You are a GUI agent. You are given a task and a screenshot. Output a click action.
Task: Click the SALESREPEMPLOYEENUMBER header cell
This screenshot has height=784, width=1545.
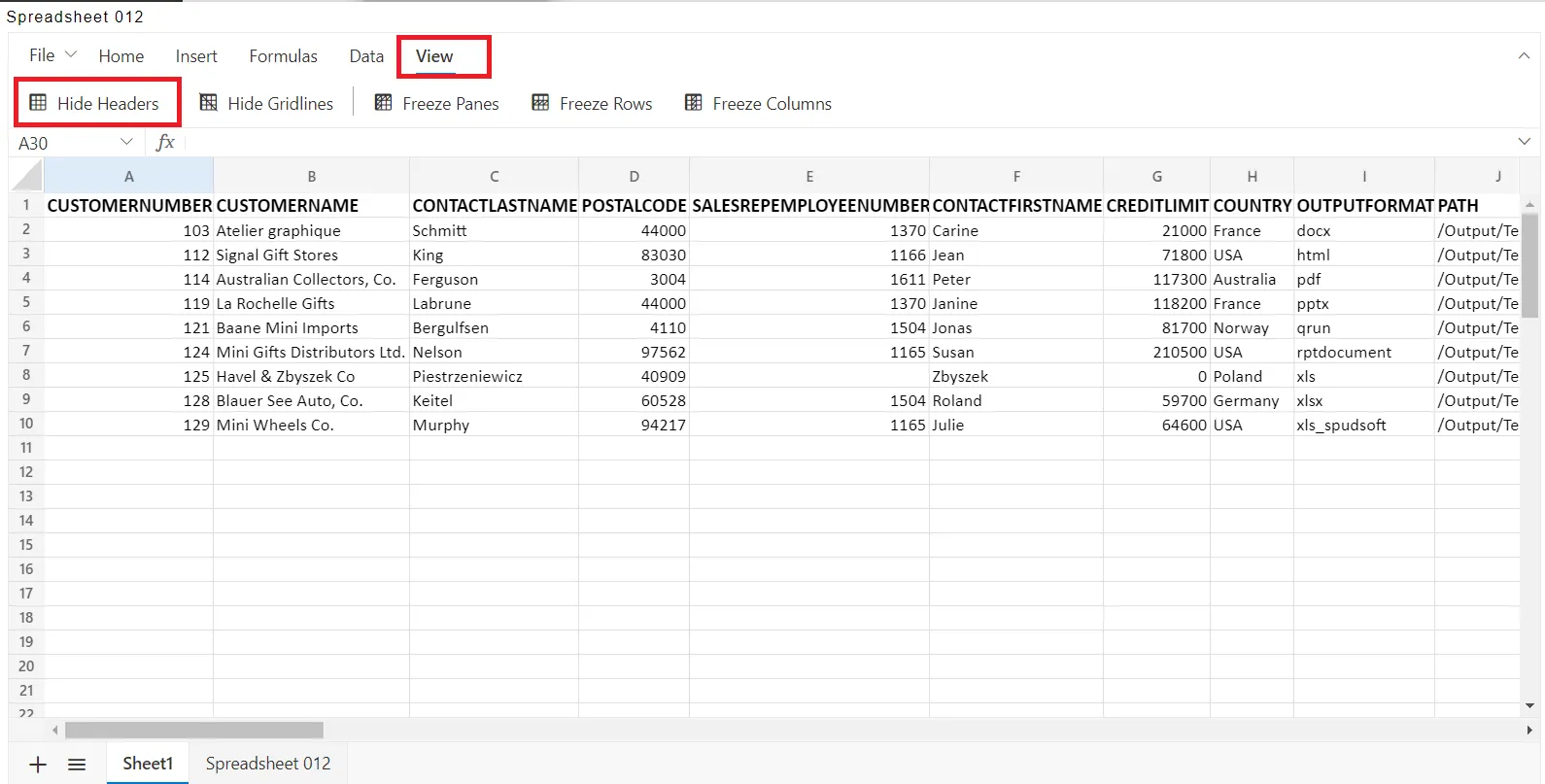[x=809, y=205]
